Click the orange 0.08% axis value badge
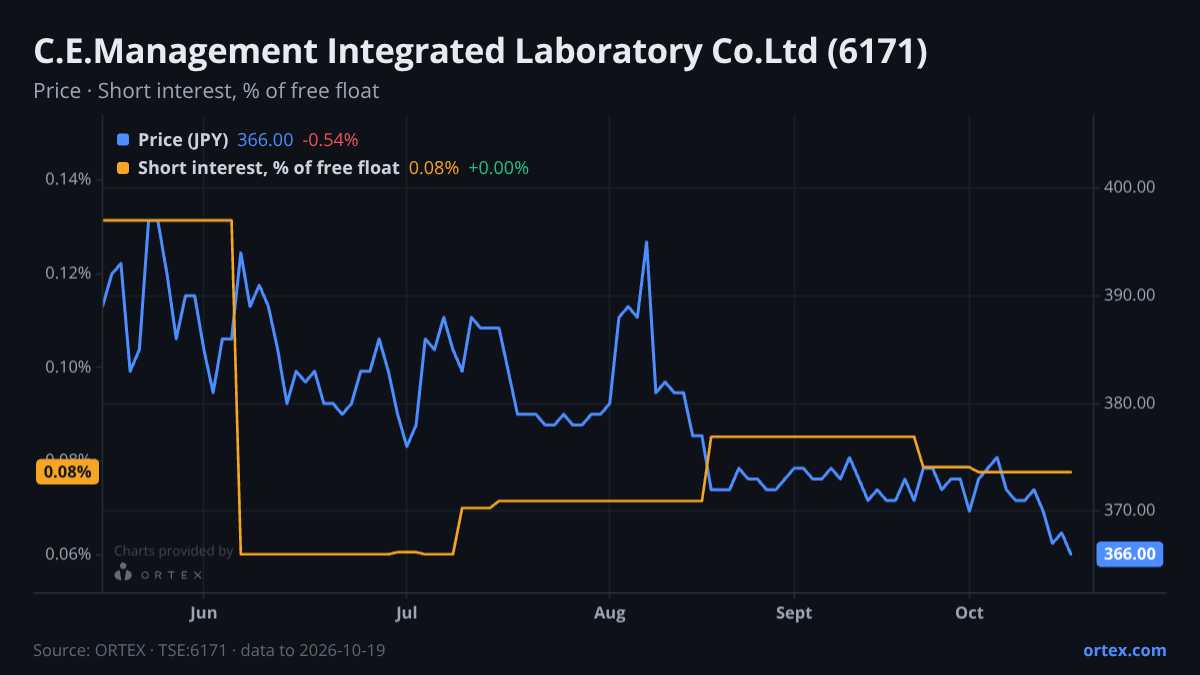 pos(68,471)
